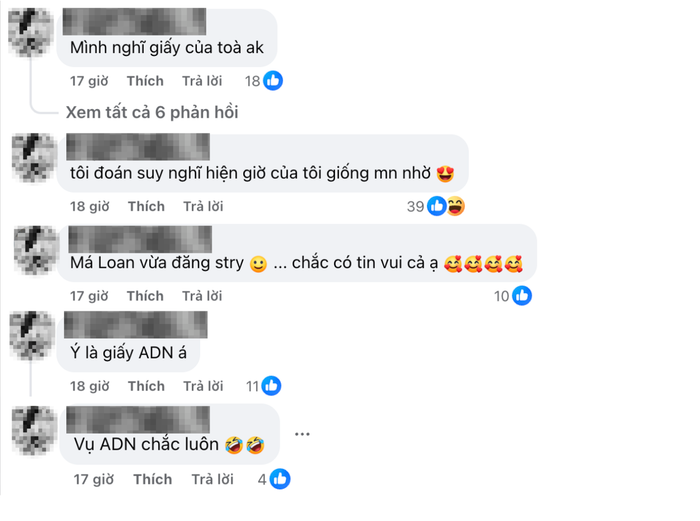This screenshot has width=700, height=521.
Task: Click Thích under the Má Loan comment
Action: (145, 296)
